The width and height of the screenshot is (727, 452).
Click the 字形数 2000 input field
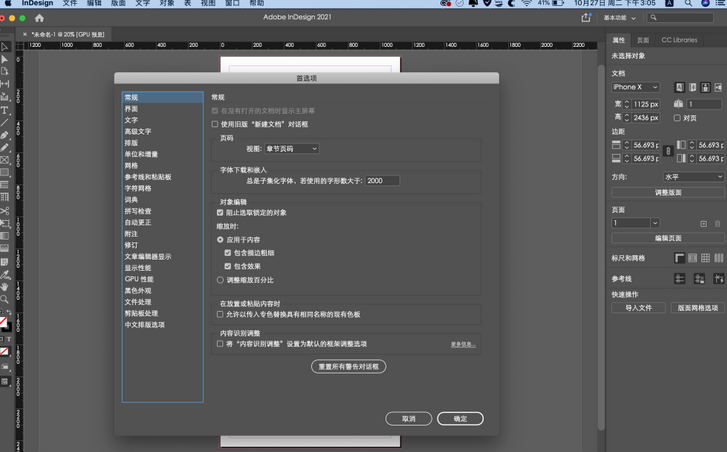click(383, 181)
